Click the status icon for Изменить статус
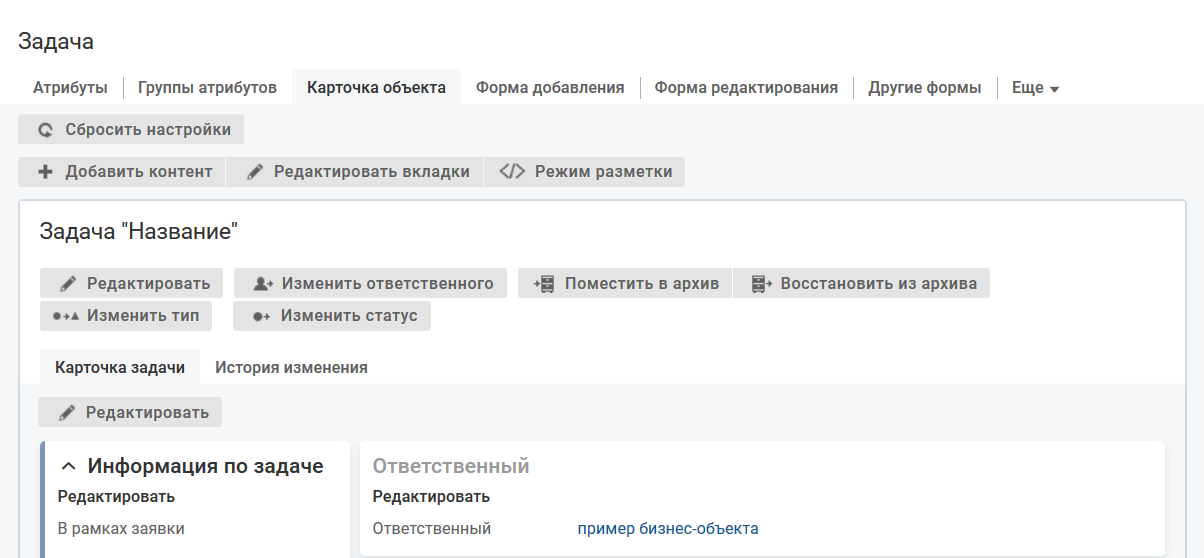This screenshot has height=558, width=1204. pos(261,317)
